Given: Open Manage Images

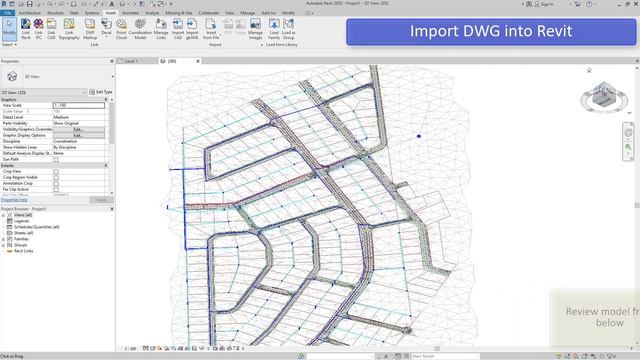Looking at the screenshot, I should tap(255, 29).
